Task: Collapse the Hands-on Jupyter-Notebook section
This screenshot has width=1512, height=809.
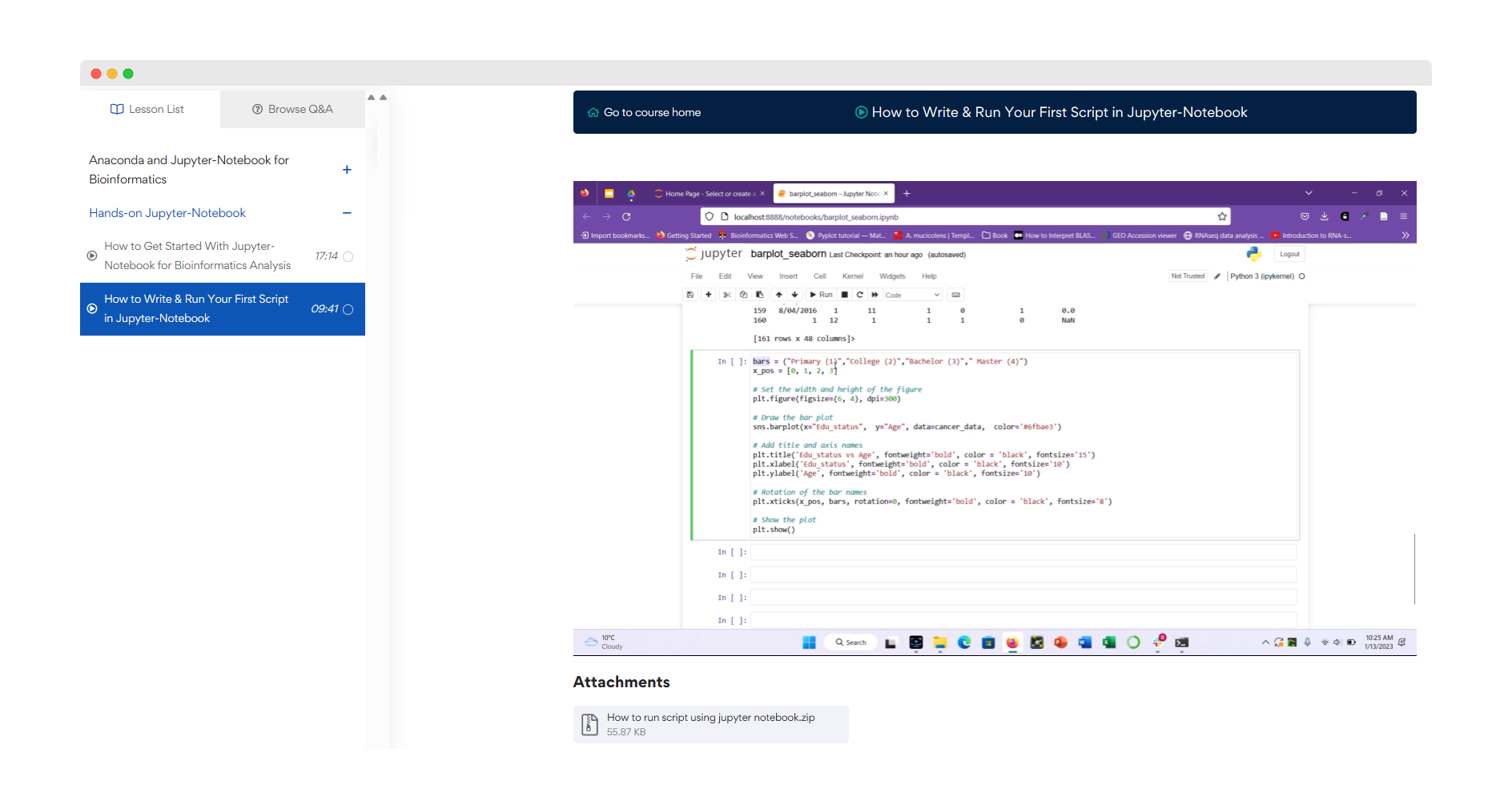Action: 347,213
